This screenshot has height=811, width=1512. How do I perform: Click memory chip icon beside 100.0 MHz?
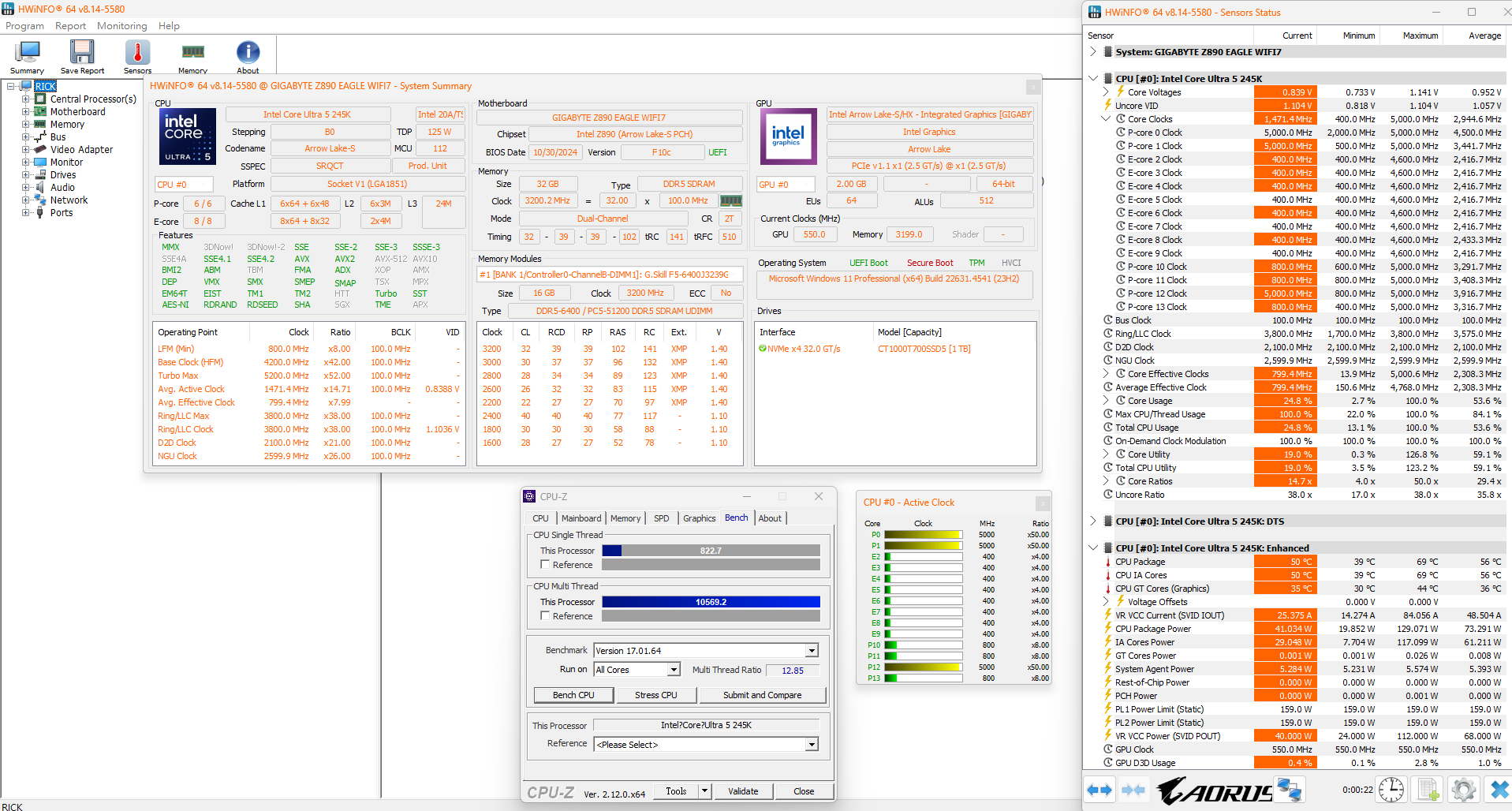(731, 201)
